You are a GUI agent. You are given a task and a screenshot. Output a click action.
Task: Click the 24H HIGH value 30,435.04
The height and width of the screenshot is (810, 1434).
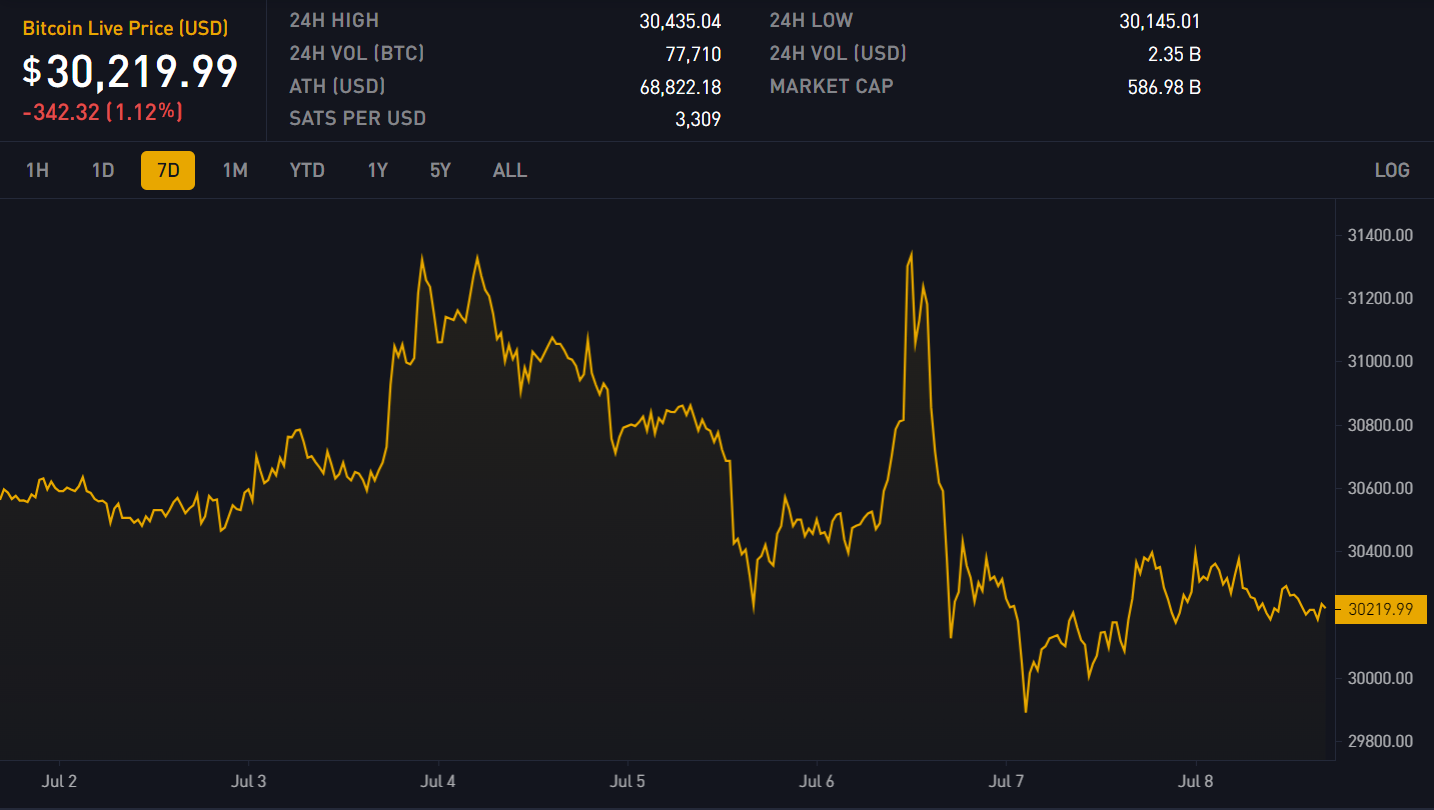[680, 21]
